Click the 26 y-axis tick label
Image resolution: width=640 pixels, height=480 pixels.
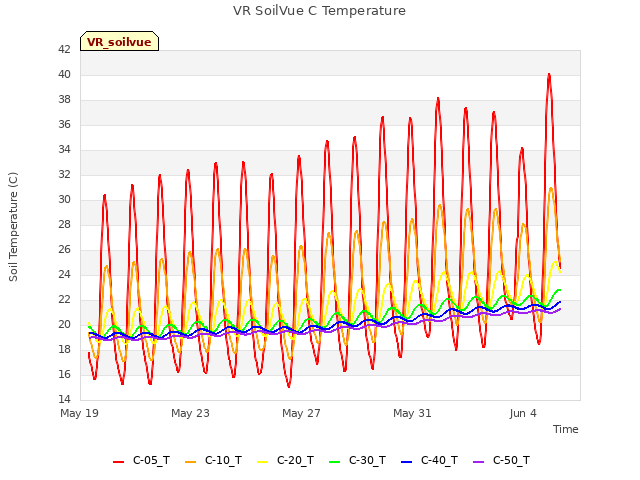click(64, 249)
